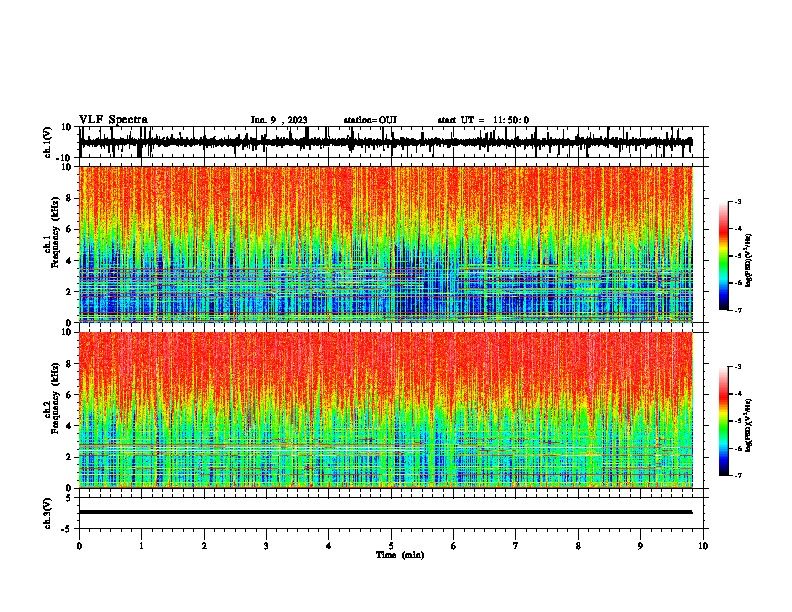The width and height of the screenshot is (792, 612).
Task: Click the ch.1(V) waveform trace panel
Action: 393,142
